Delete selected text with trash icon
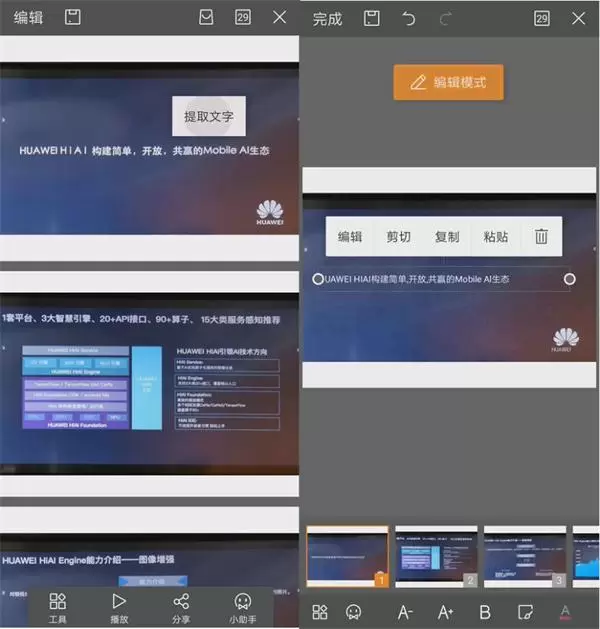 tap(541, 237)
